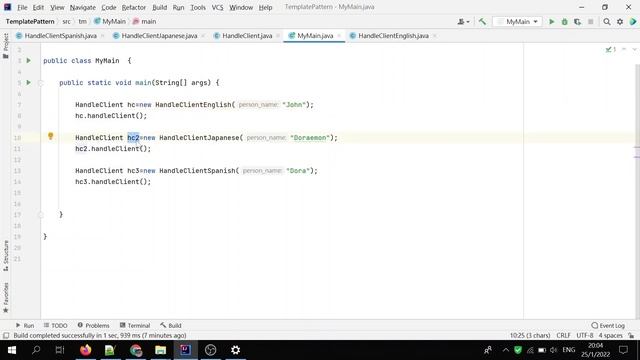Open the Project tool window
The height and width of the screenshot is (360, 640).
coord(6,46)
